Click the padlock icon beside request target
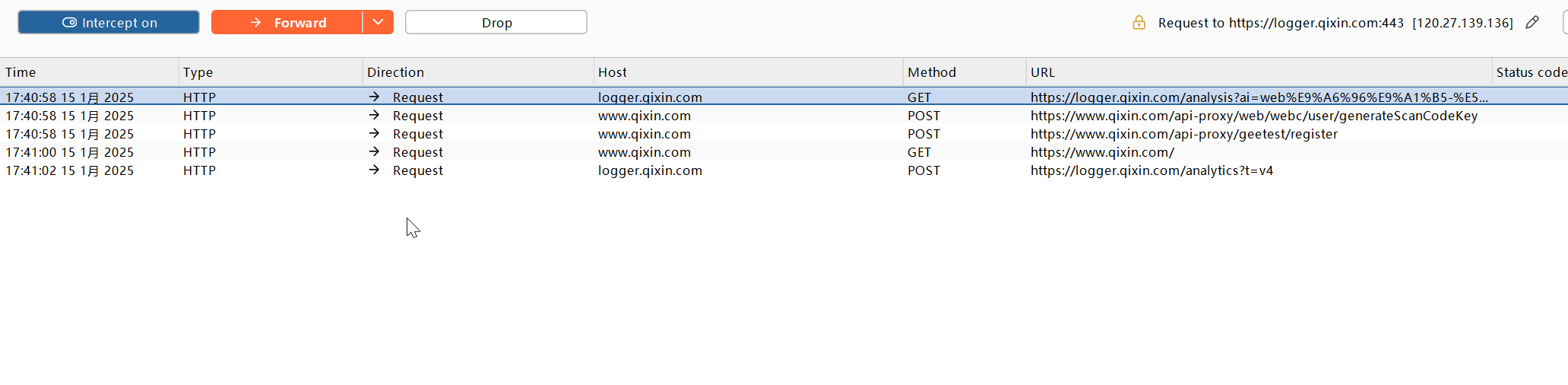This screenshot has width=1568, height=385. 1139,23
